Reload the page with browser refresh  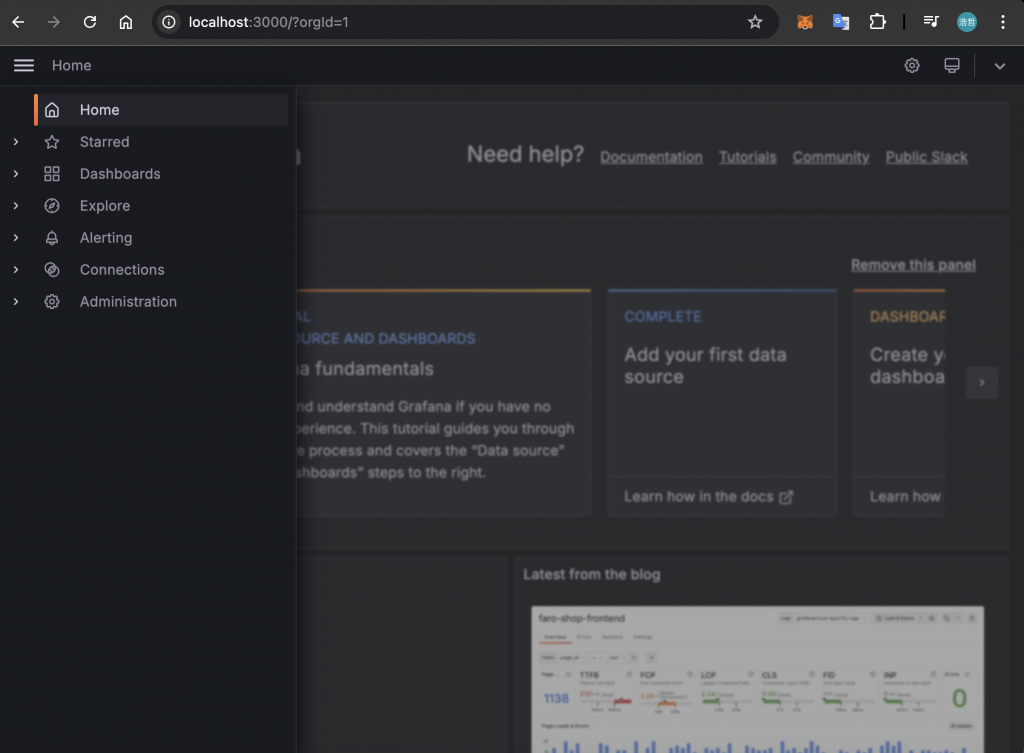[89, 22]
